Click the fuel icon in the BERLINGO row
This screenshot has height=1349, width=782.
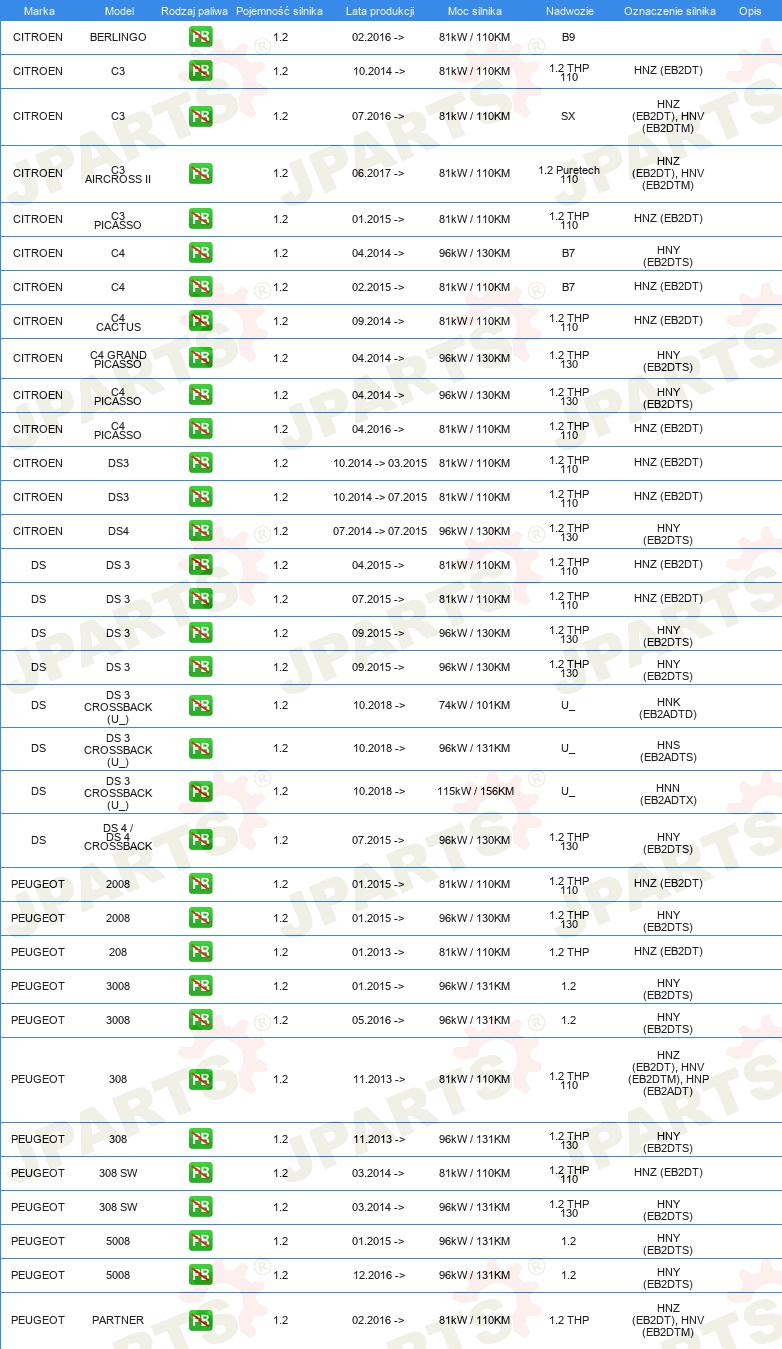[200, 38]
